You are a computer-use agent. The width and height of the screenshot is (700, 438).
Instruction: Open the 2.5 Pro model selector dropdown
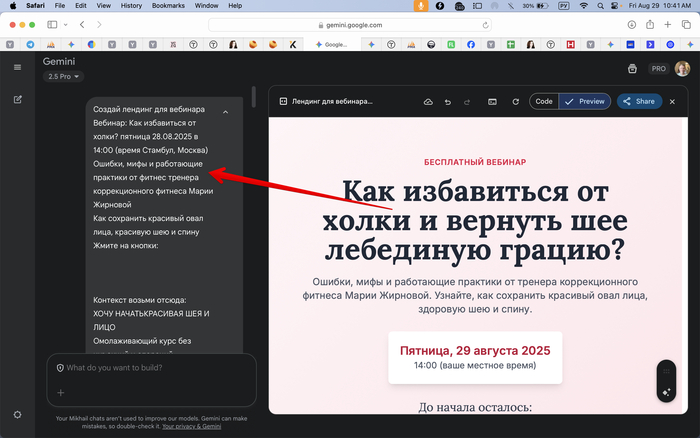coord(63,77)
